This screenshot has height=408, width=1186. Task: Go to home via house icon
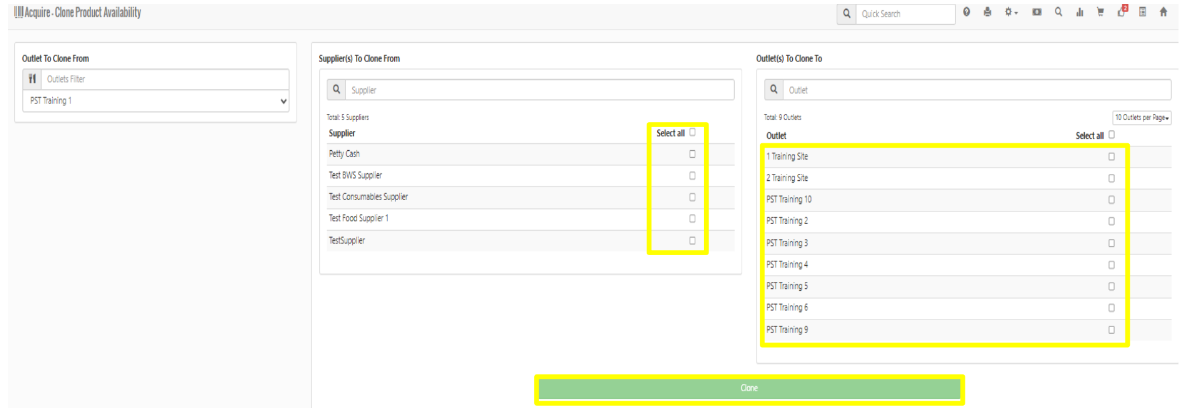(1163, 13)
